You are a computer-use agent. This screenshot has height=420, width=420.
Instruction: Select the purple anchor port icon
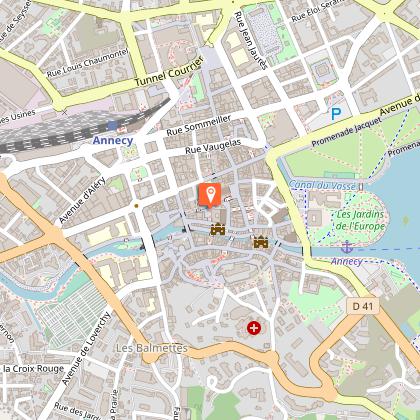(347, 247)
